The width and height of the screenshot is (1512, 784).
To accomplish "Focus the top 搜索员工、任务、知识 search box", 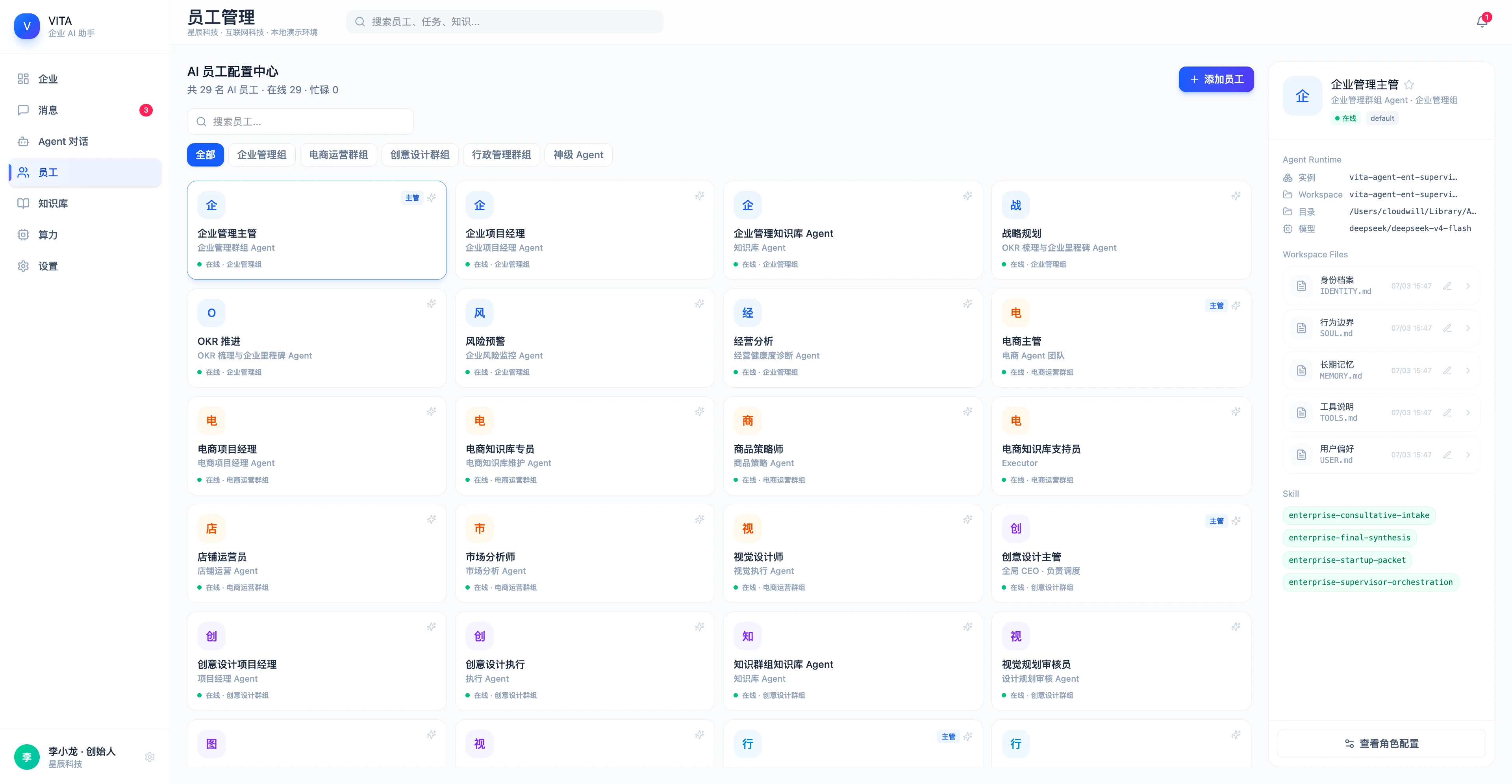I will [x=505, y=22].
